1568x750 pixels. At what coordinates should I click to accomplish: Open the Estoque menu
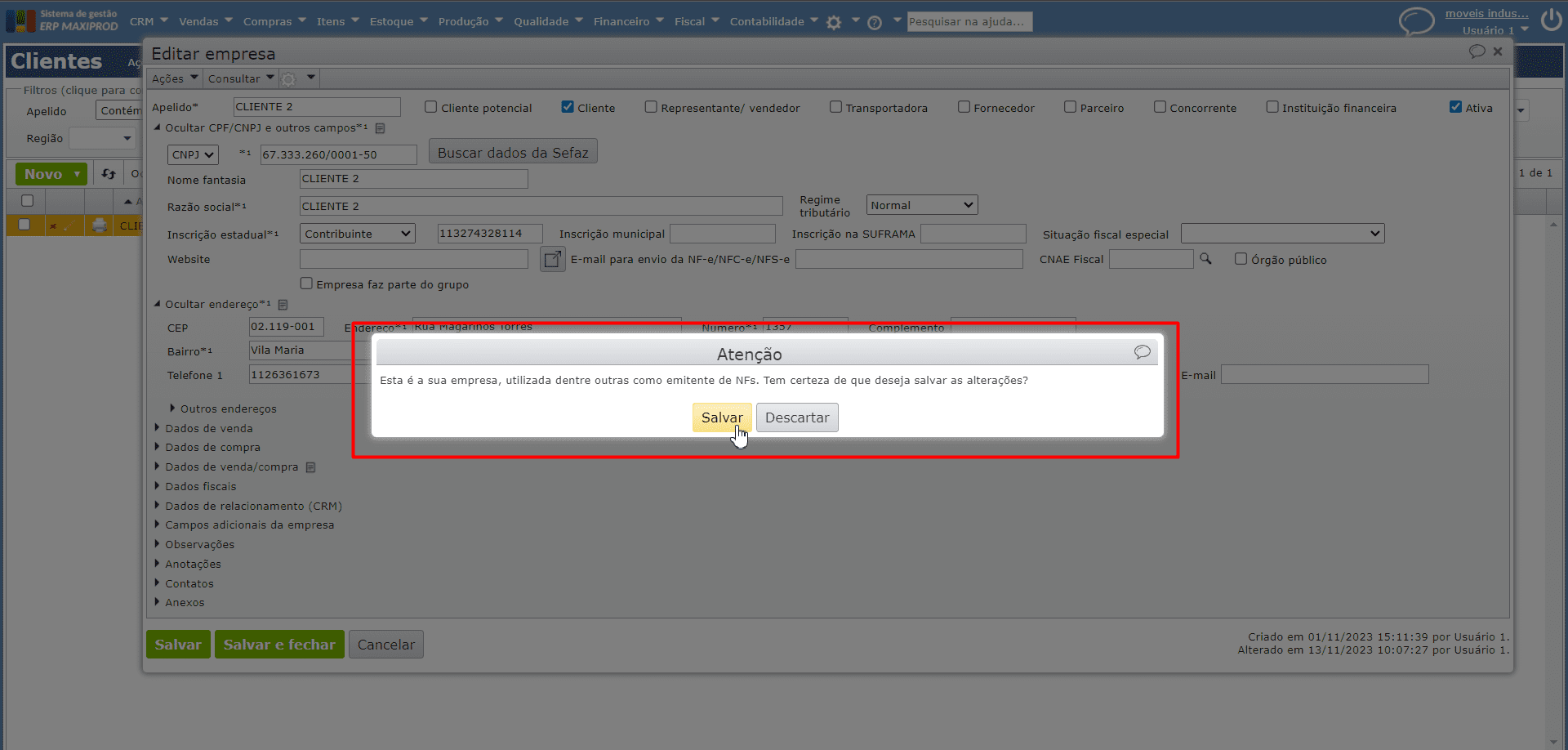tap(399, 22)
